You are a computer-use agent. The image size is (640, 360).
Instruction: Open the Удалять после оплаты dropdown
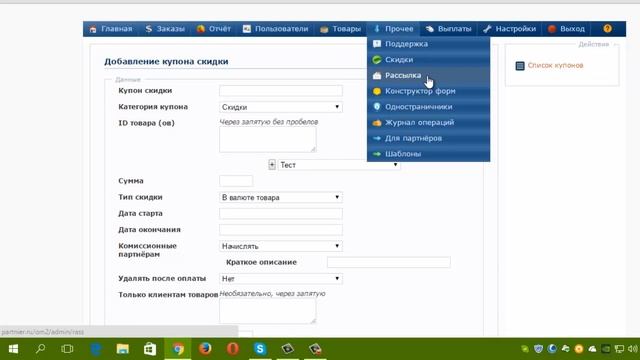tap(281, 279)
